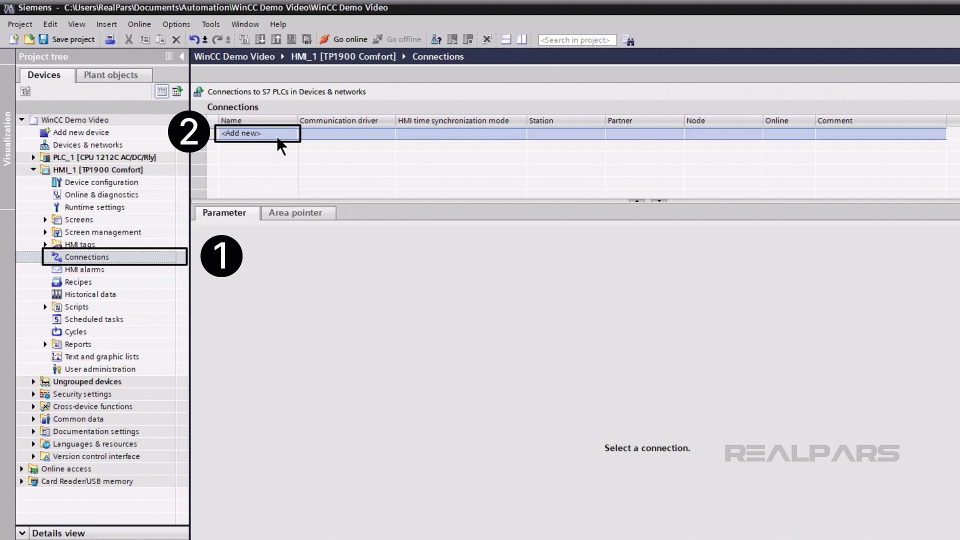Screen dimensions: 960x540
Task: Expand the Screens folder
Action: pos(45,220)
